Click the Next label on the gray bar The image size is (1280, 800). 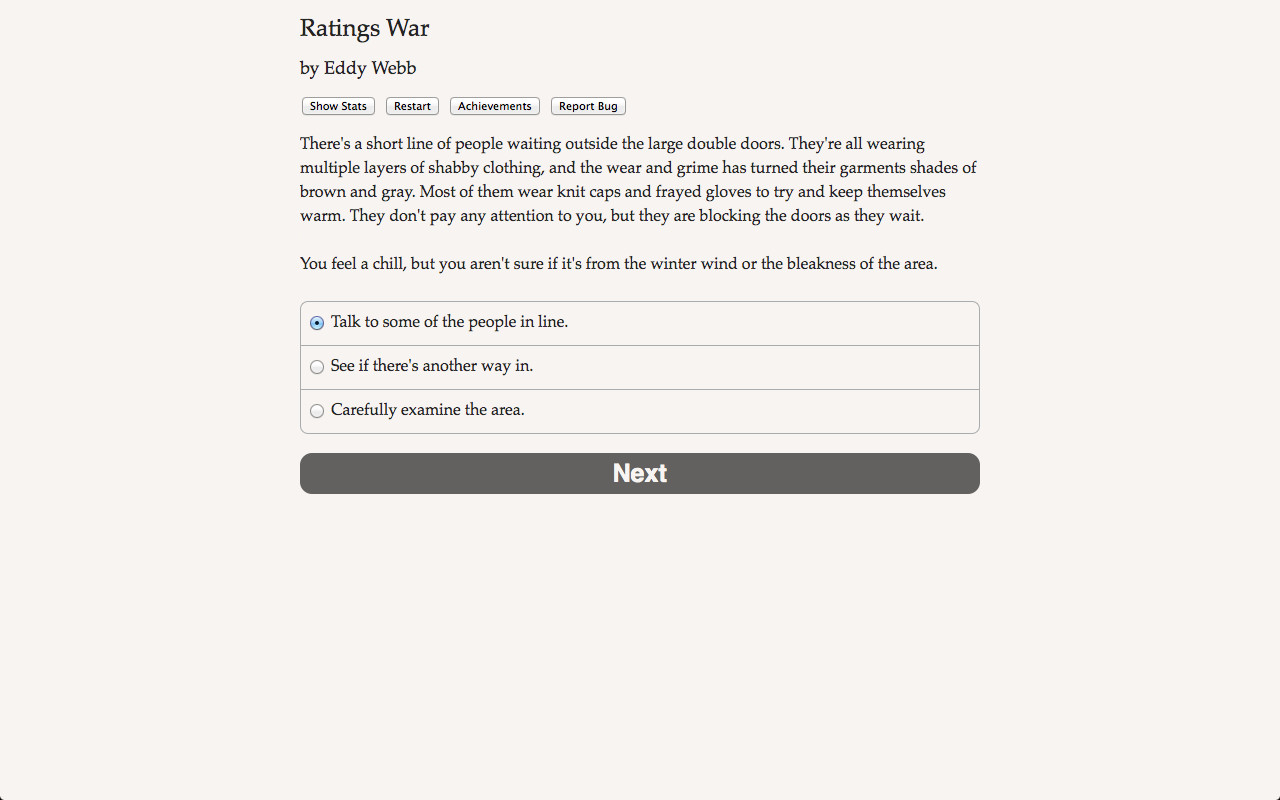[639, 473]
